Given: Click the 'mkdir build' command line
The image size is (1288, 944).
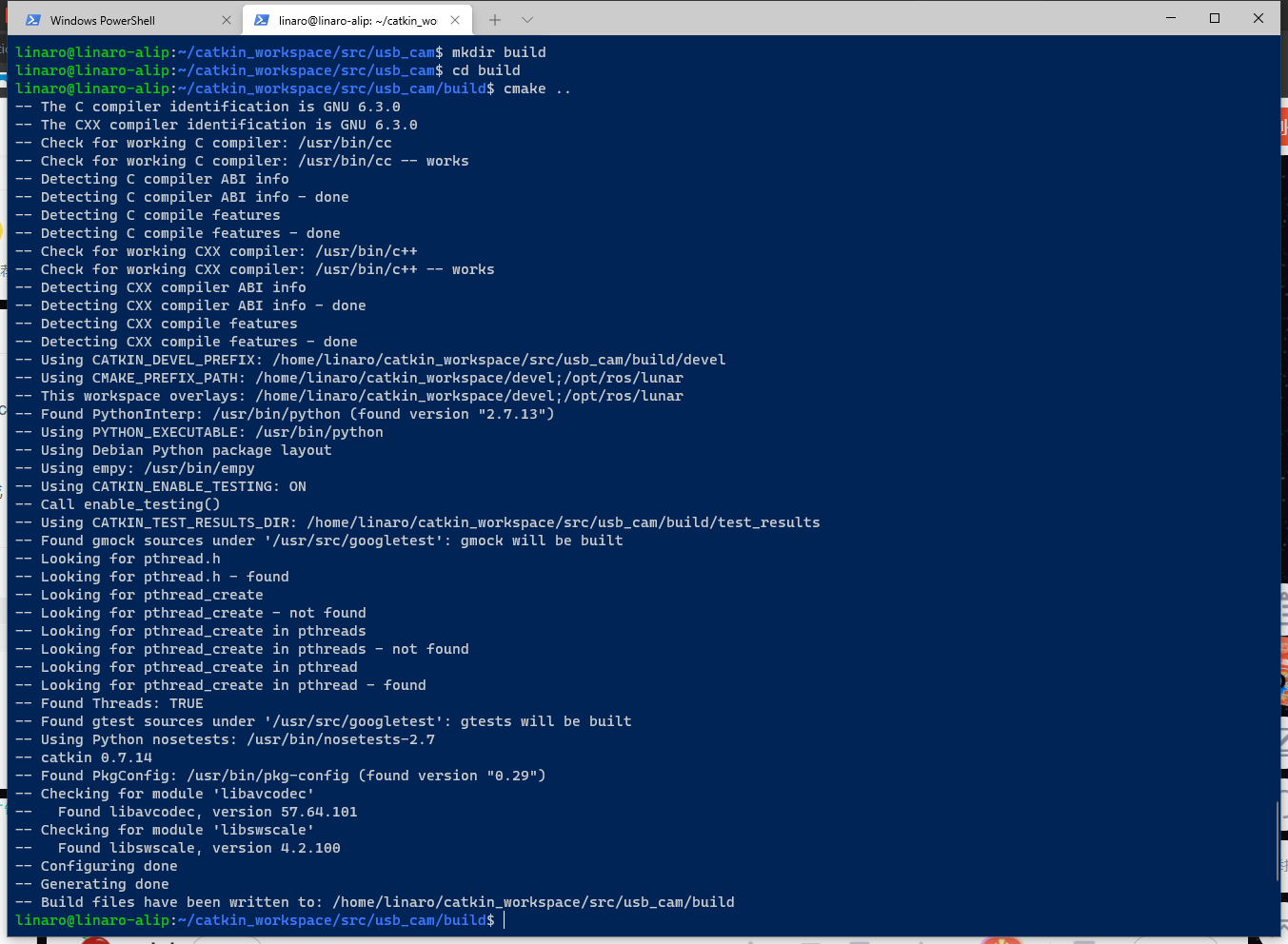Looking at the screenshot, I should coord(281,52).
